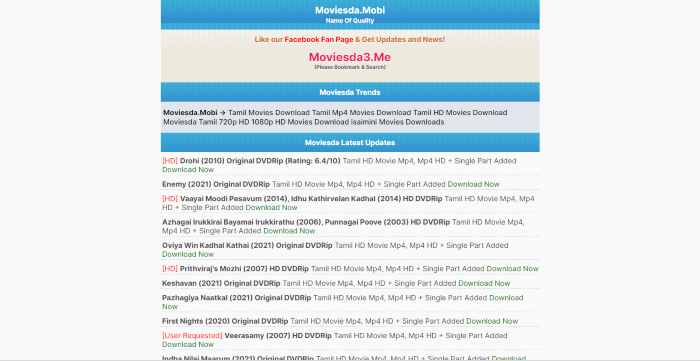Click Download Now under Oviya Win Kadhal Kathai
This screenshot has height=361, width=700.
[188, 254]
